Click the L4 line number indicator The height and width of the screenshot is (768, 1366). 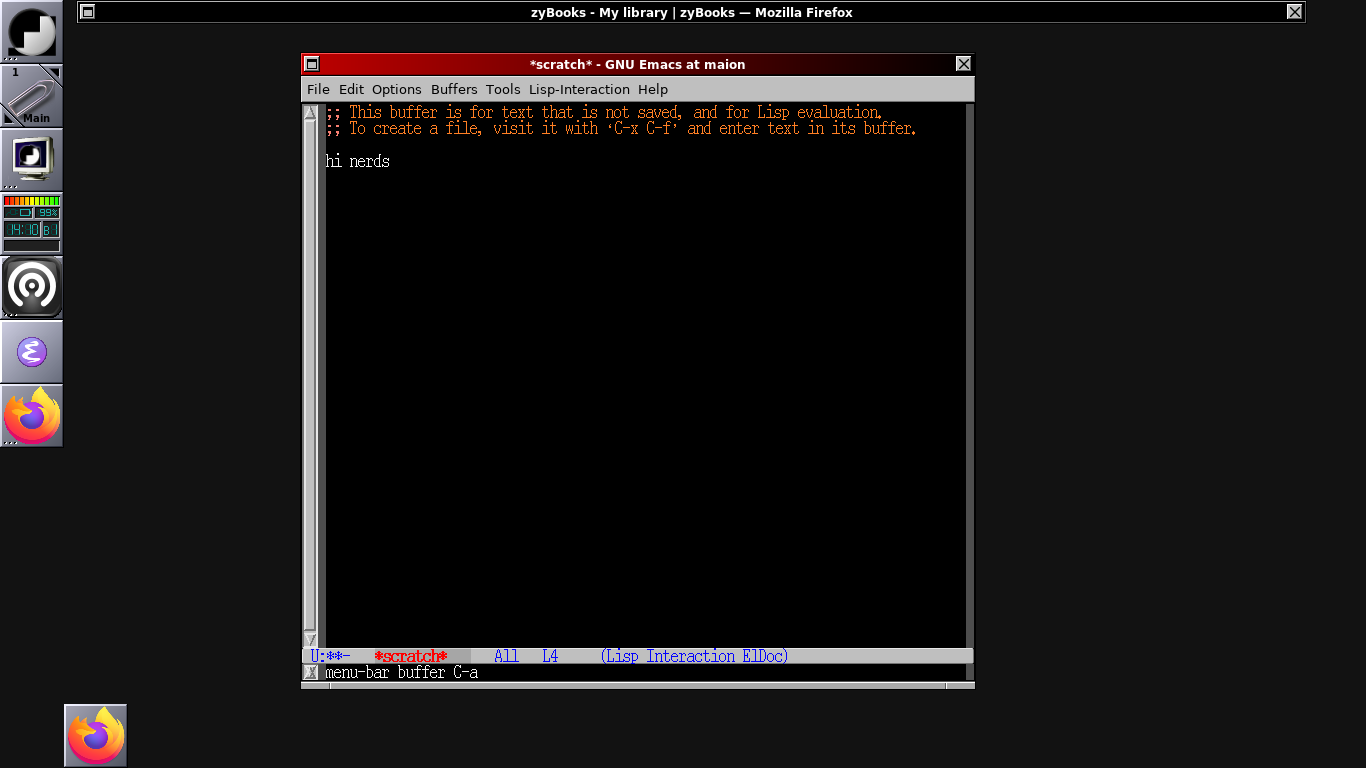550,656
